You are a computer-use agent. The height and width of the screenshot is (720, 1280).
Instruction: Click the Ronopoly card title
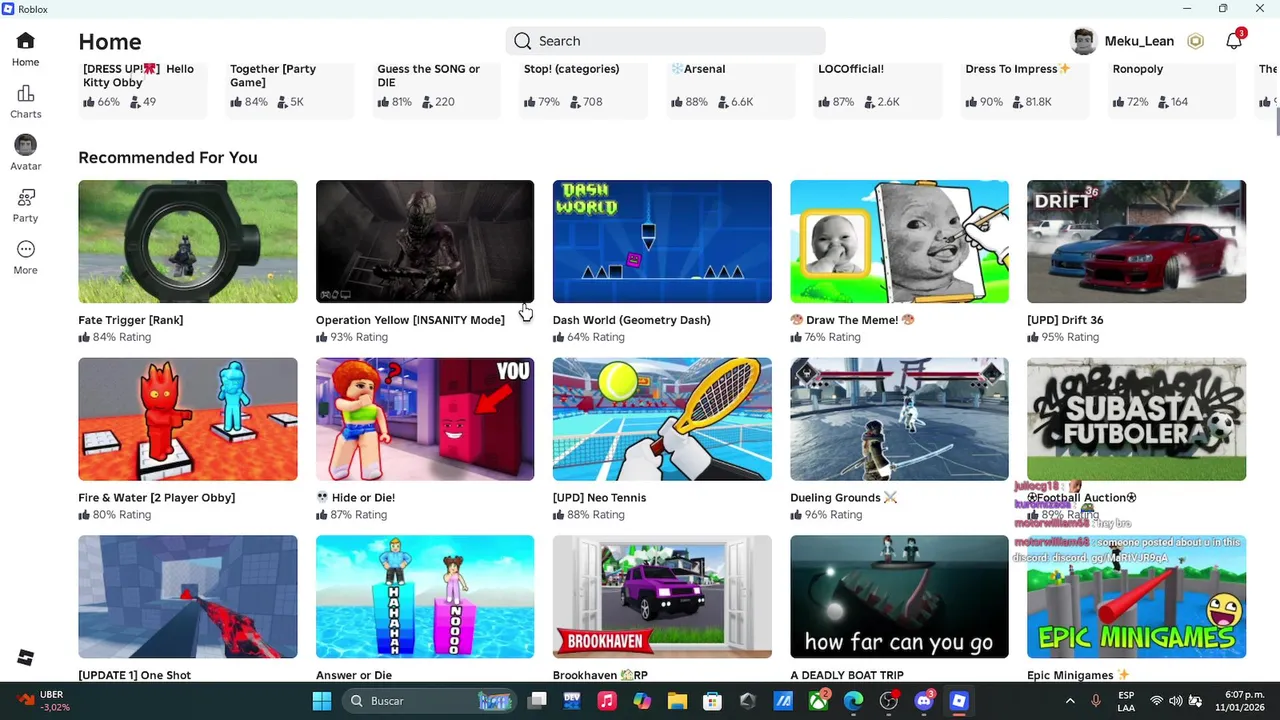(x=1137, y=69)
